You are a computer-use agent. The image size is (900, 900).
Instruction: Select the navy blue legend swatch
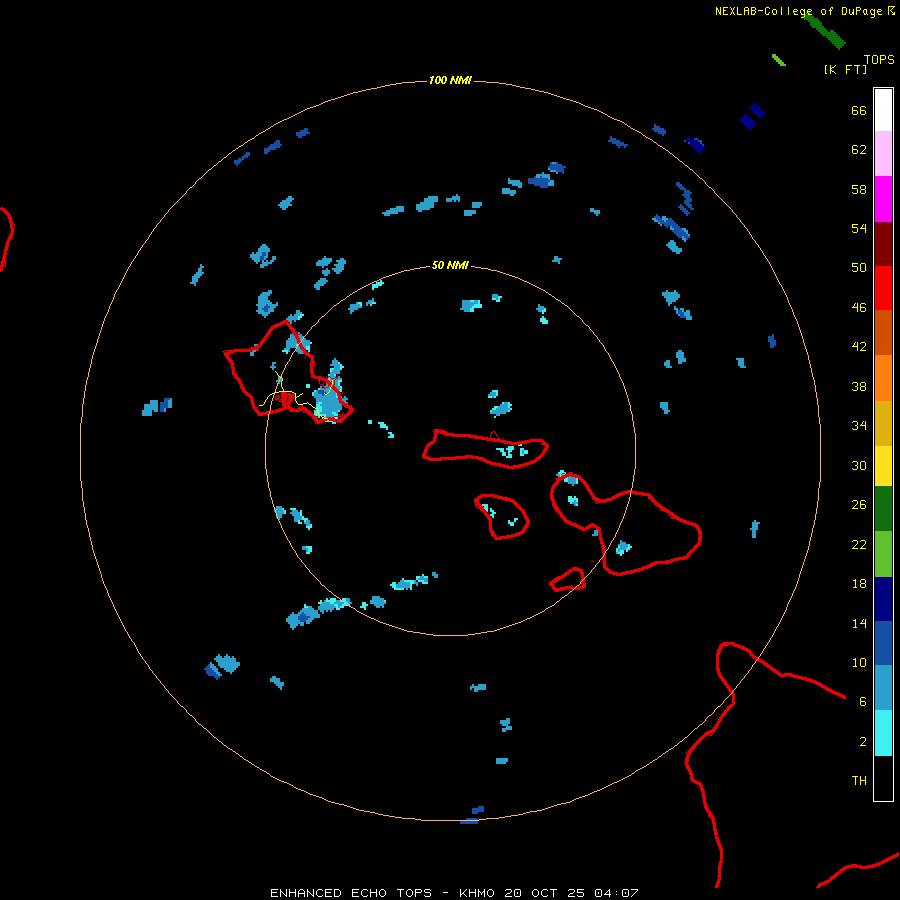coord(883,599)
